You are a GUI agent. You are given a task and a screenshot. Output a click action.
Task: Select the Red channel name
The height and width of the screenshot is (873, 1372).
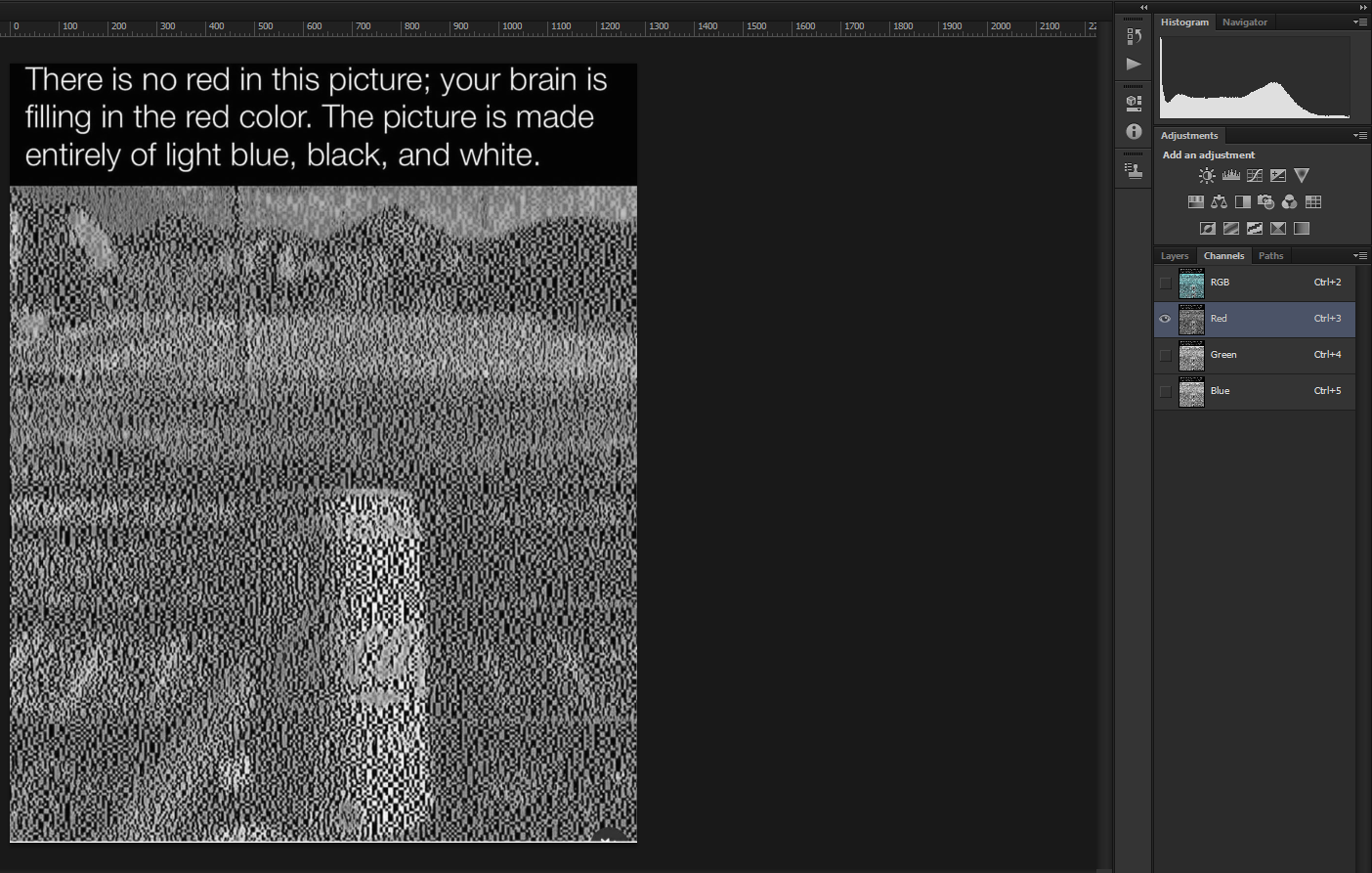click(1219, 319)
